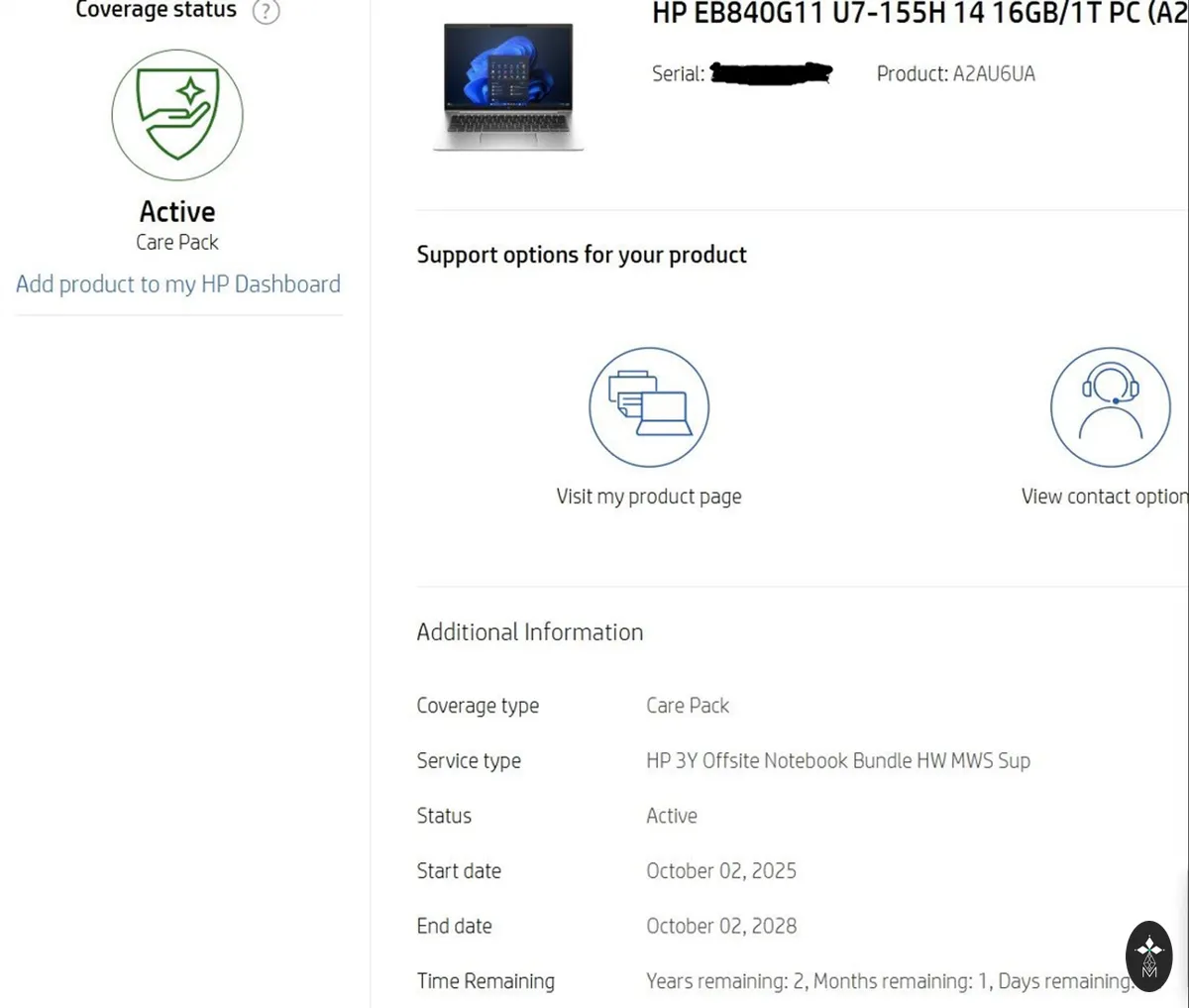
Task: Click the Active status heading under shield
Action: [x=177, y=211]
